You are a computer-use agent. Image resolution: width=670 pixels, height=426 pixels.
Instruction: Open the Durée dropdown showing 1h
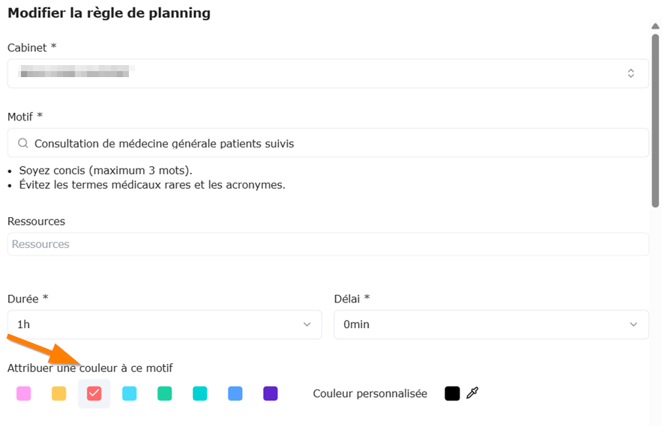coord(165,325)
